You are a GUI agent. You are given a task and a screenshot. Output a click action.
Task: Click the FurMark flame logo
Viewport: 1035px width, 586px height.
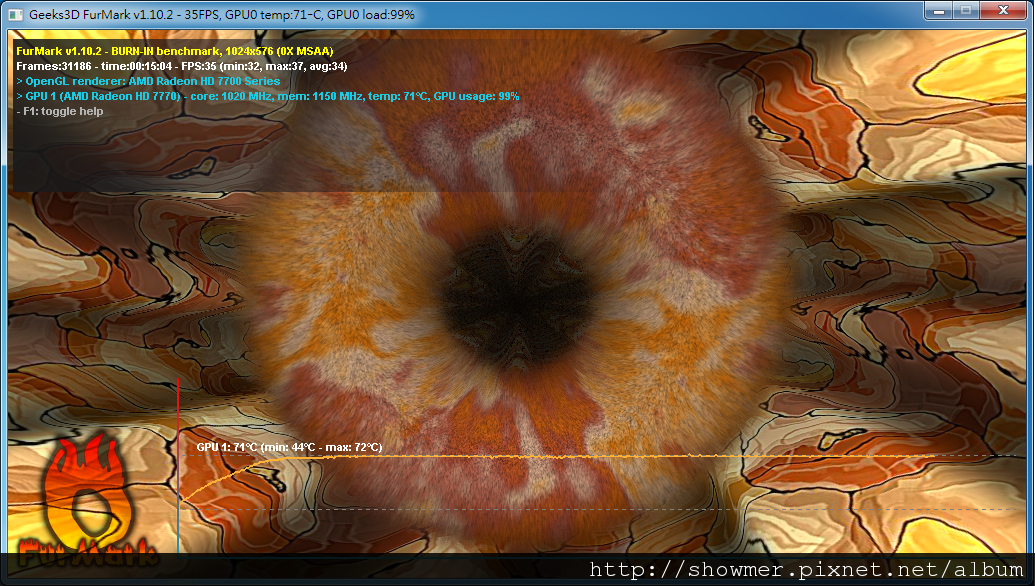click(86, 500)
